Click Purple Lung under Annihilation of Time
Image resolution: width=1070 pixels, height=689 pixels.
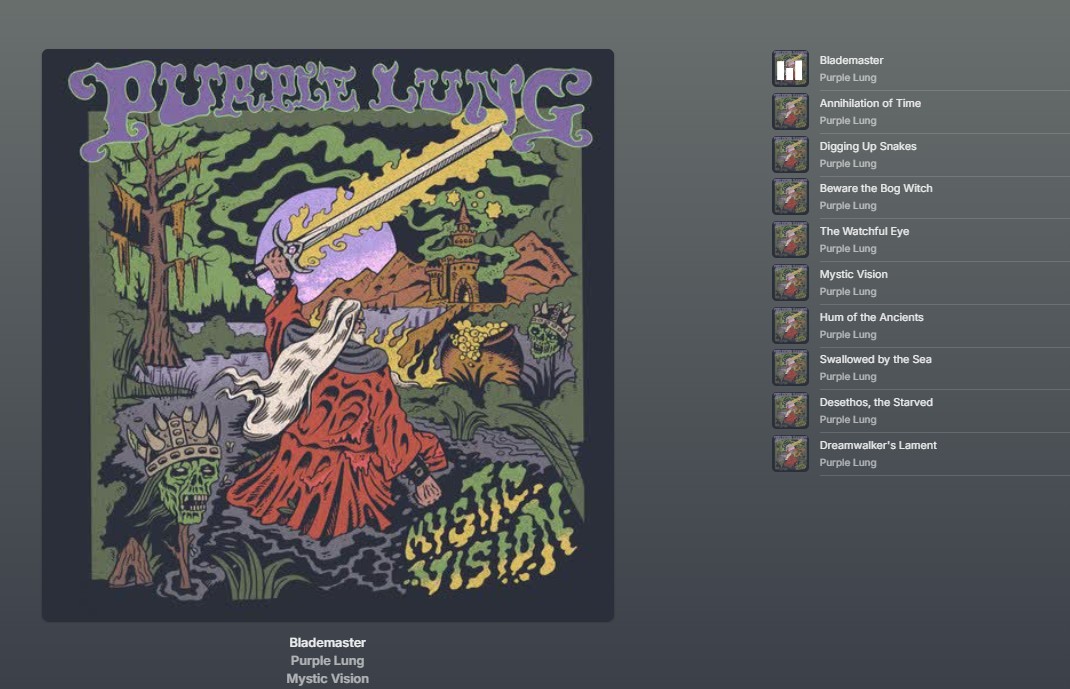tap(848, 121)
